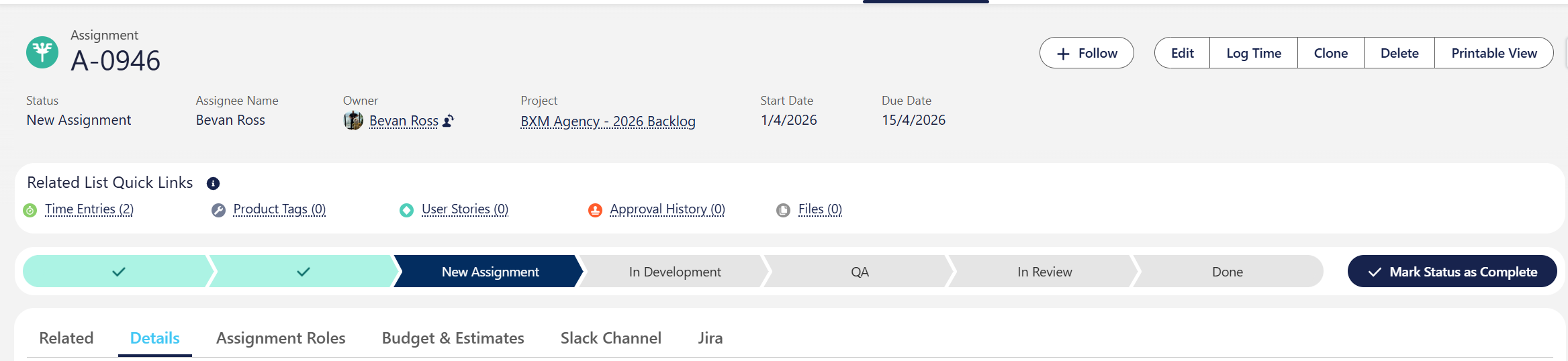1568x361 pixels.
Task: Open Approval History (0) quick link
Action: (667, 209)
